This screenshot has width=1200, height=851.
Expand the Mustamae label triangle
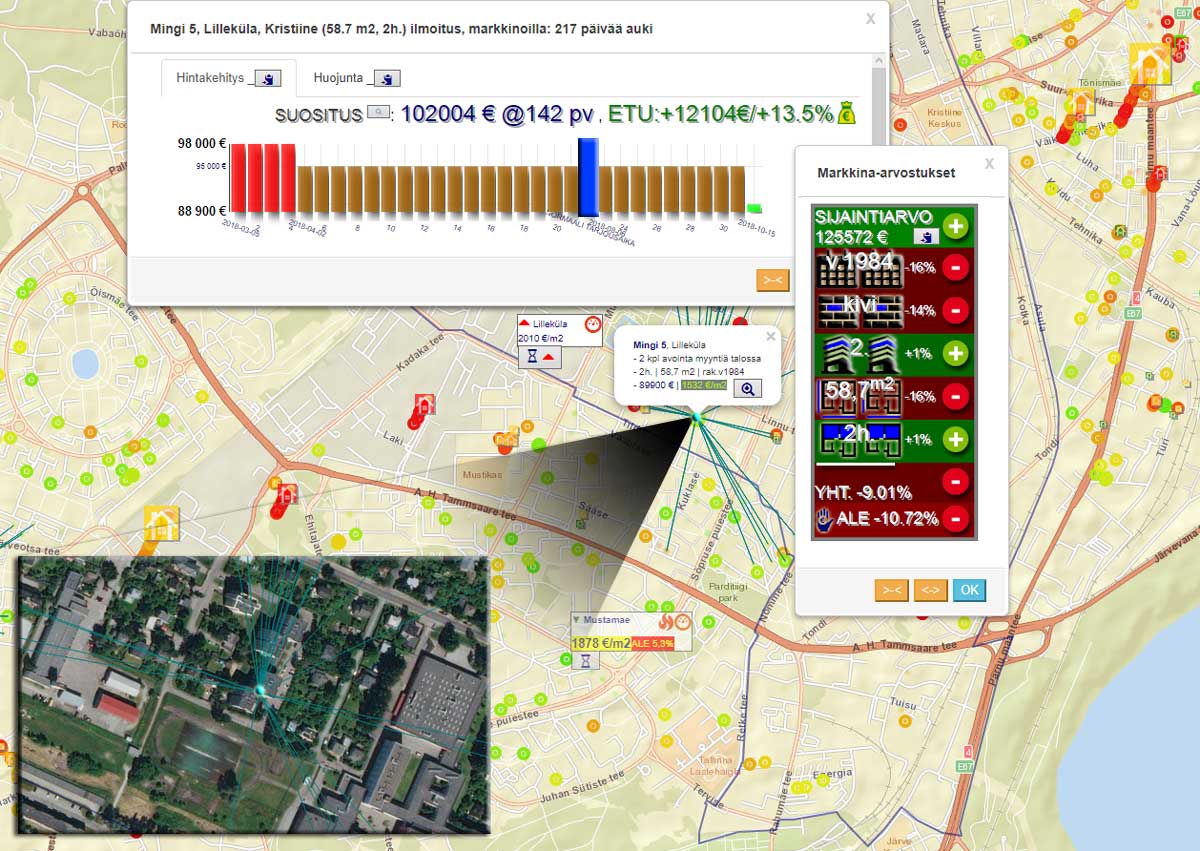point(576,619)
